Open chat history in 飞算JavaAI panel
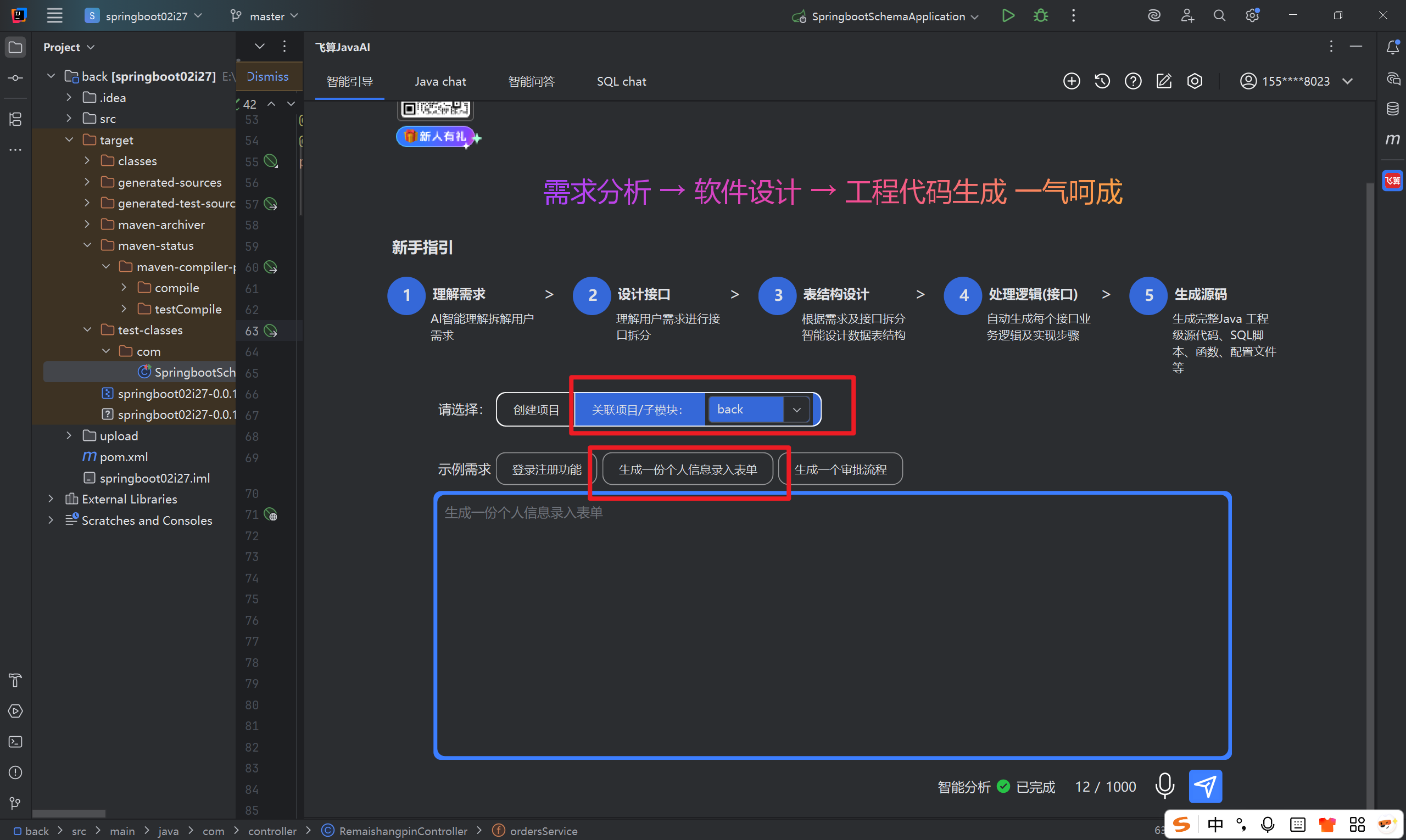The width and height of the screenshot is (1406, 840). (1102, 81)
